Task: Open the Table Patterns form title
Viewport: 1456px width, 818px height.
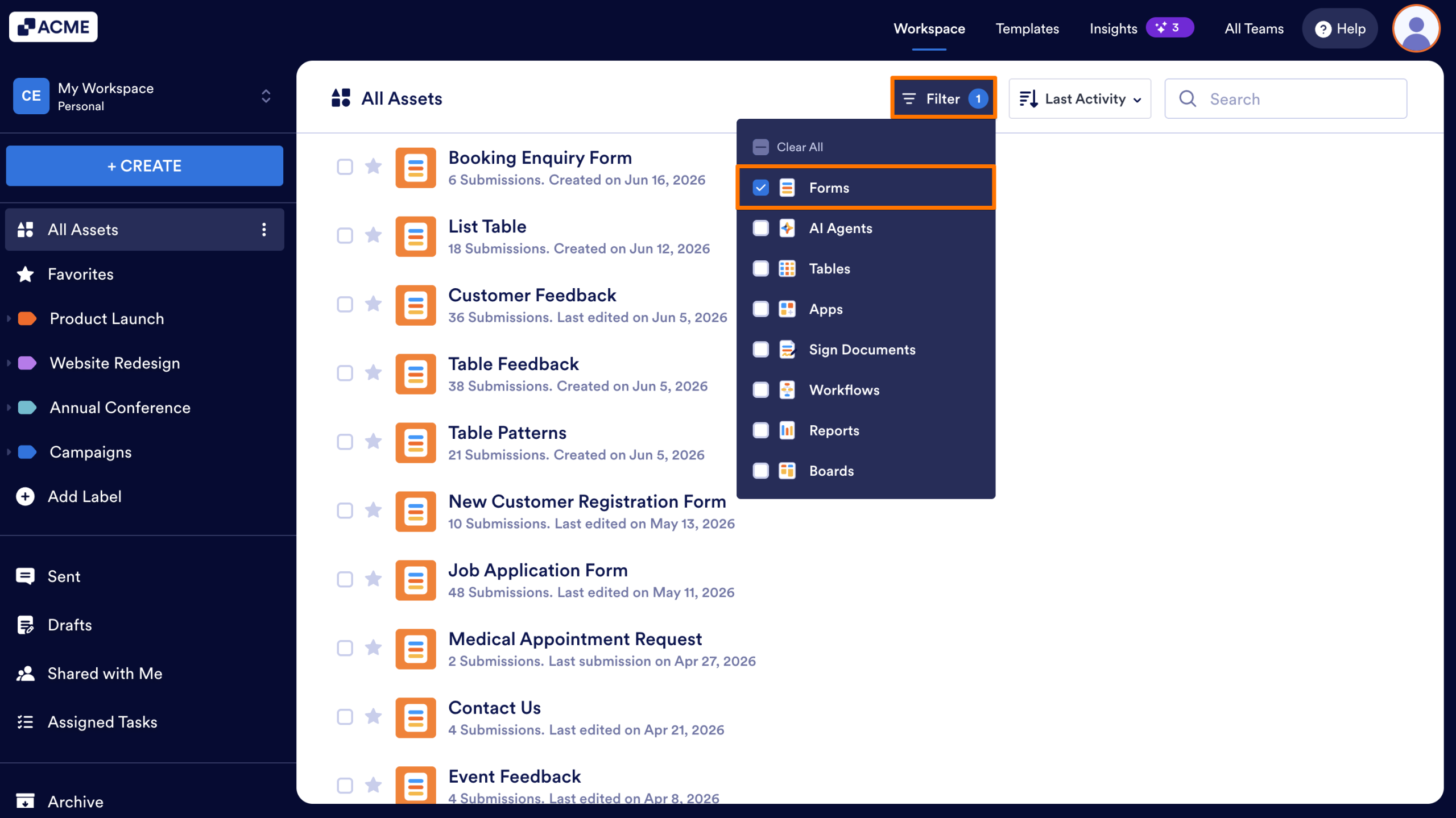Action: point(507,433)
